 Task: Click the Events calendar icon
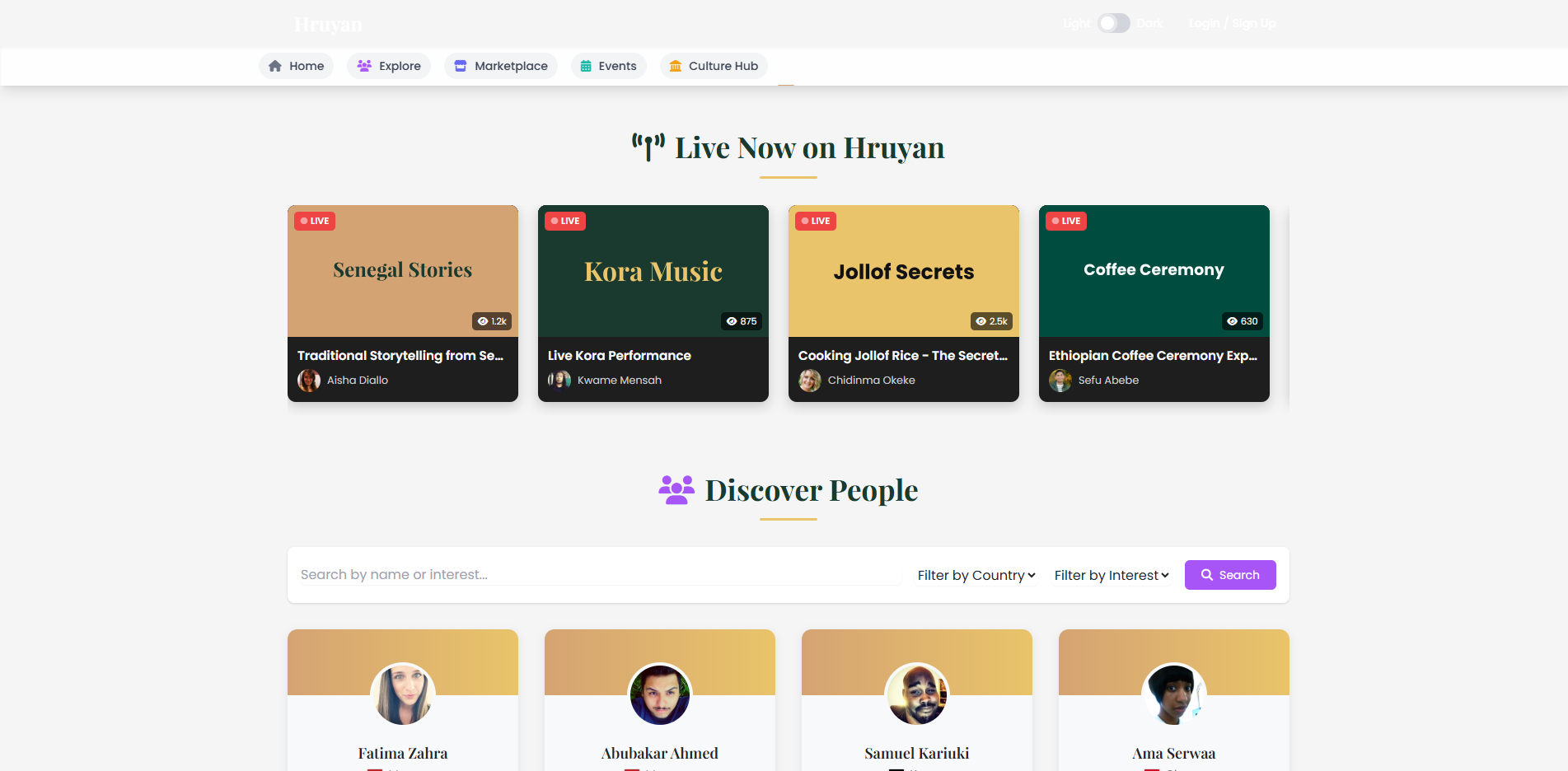click(586, 66)
